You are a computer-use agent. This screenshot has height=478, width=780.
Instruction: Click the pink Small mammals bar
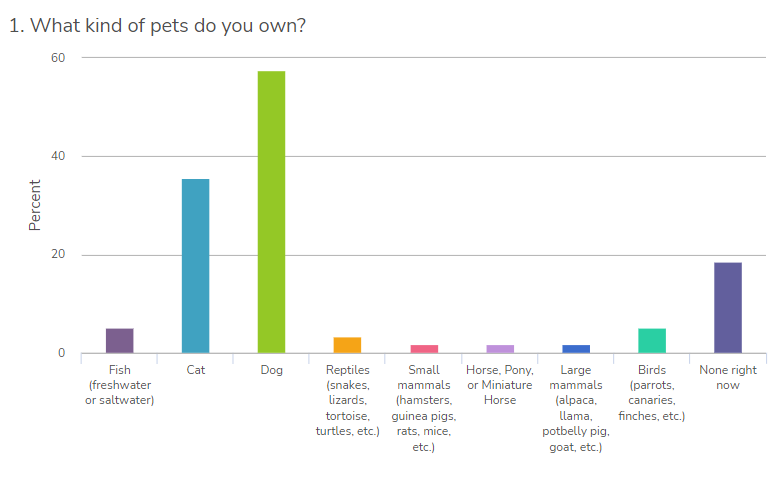pos(423,349)
